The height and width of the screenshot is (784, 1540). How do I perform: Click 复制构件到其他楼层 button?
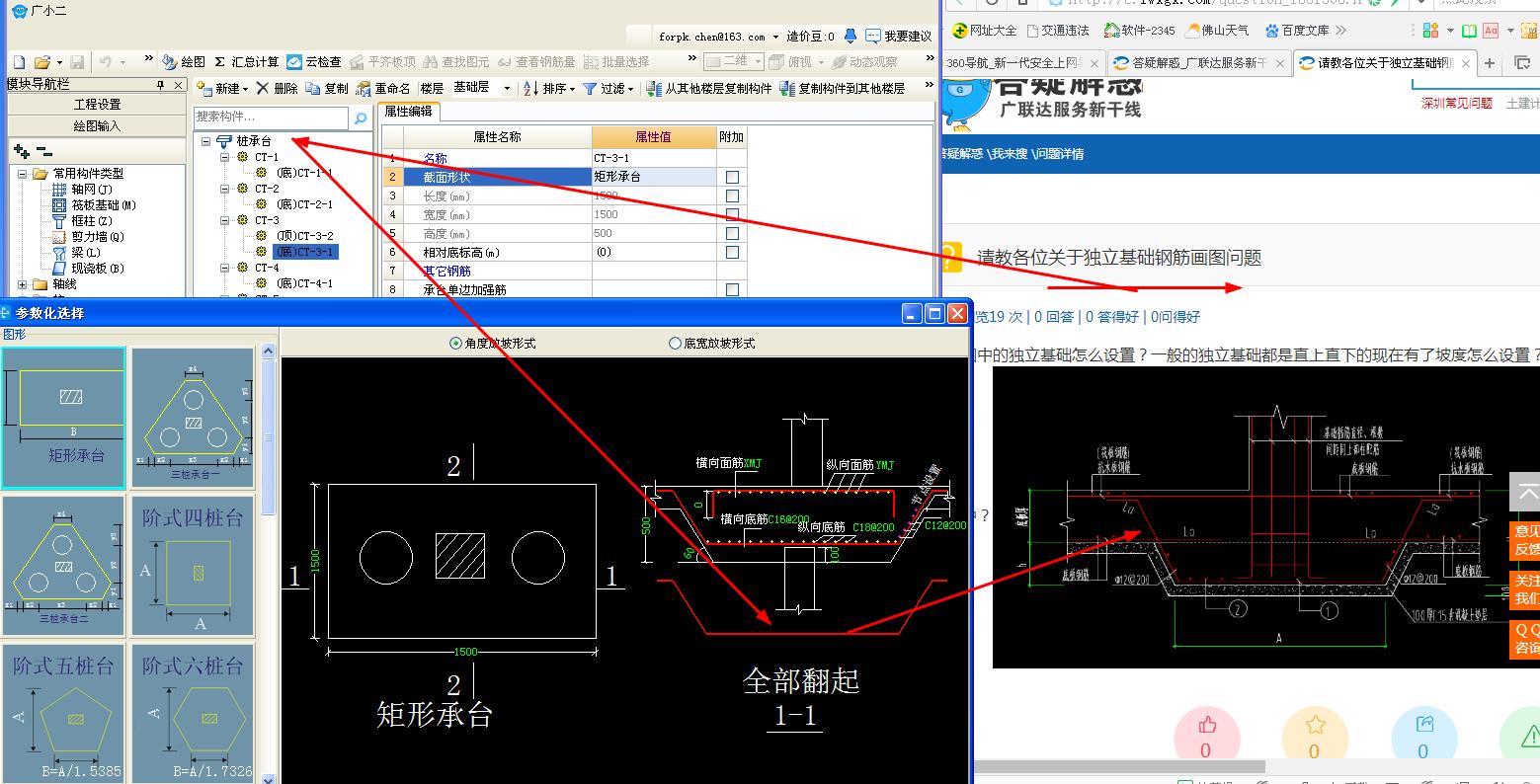(843, 88)
